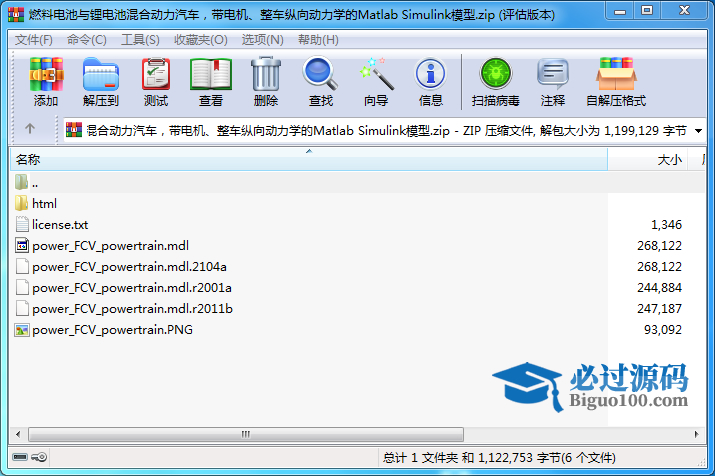This screenshot has width=715, height=476.
Task: Close the WinRAR window
Action: point(684,11)
